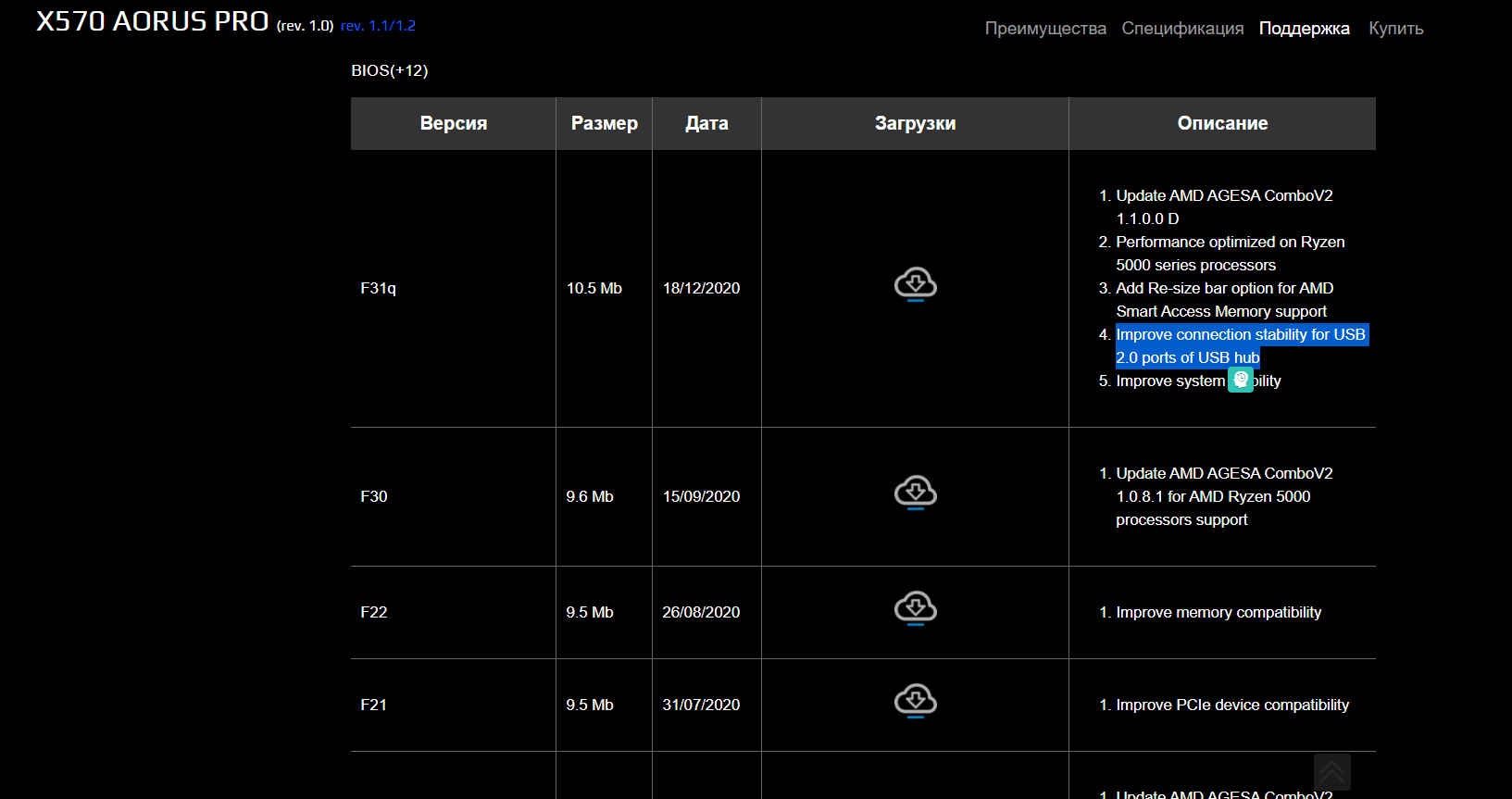Download the F31q BIOS file
This screenshot has height=799, width=1512.
915,284
